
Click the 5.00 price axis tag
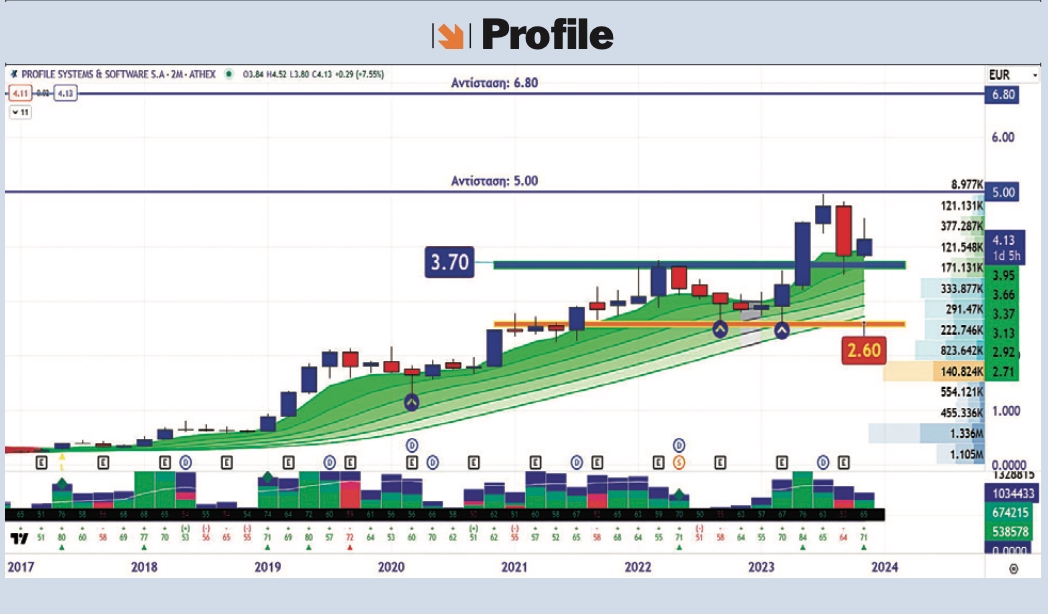tap(1003, 192)
